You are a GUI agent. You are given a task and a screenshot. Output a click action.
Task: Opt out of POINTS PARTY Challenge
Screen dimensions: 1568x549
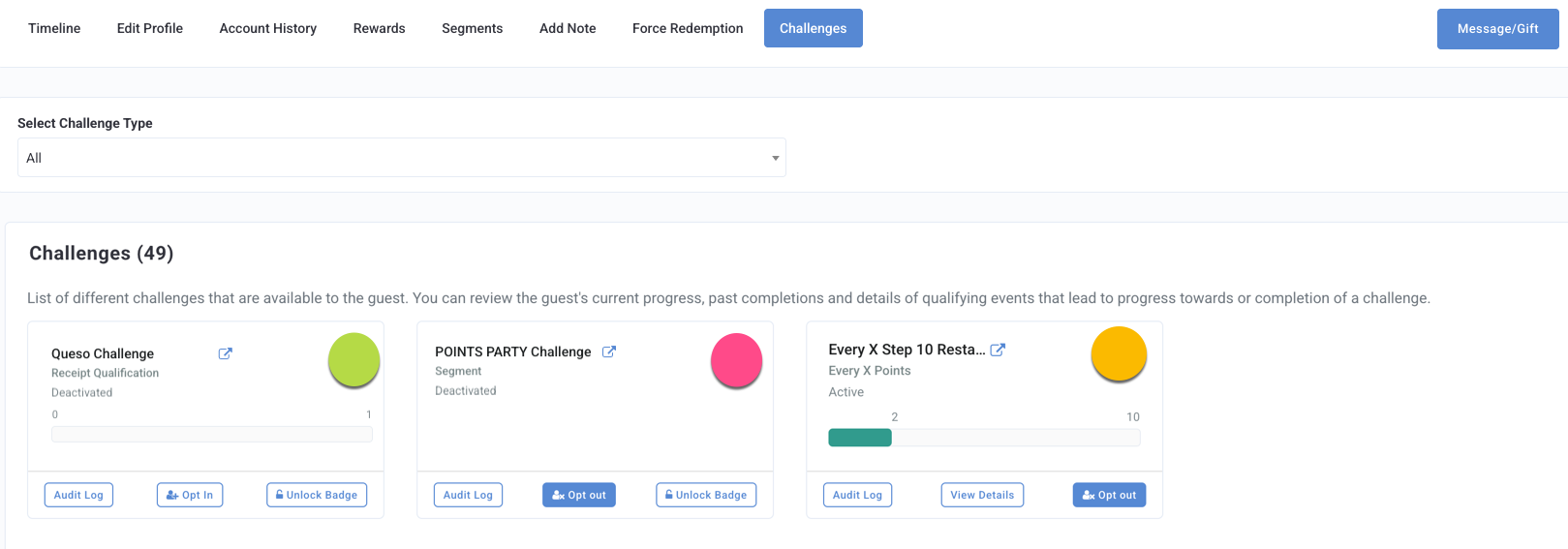pos(579,495)
